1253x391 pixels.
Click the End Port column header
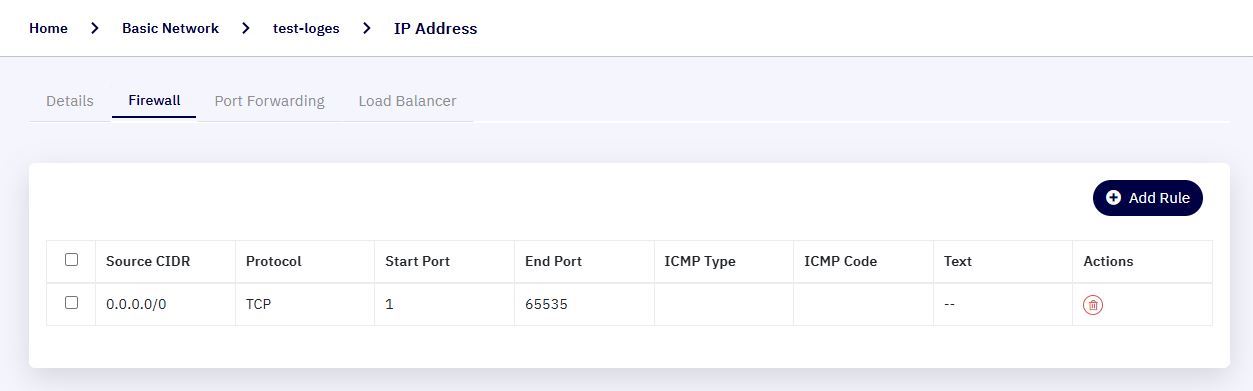[x=553, y=261]
